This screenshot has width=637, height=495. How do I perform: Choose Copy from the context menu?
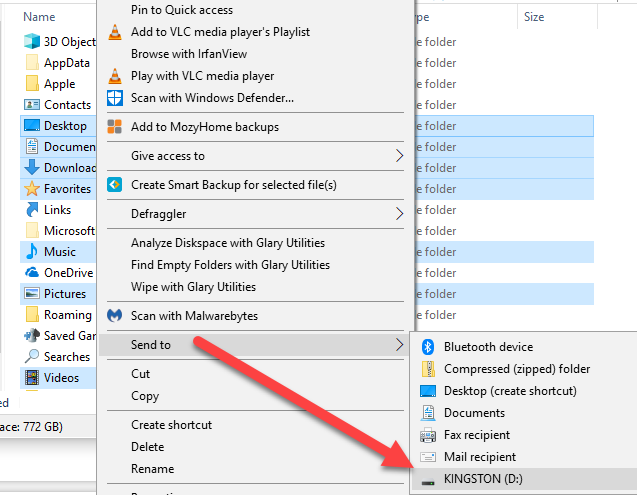point(146,396)
